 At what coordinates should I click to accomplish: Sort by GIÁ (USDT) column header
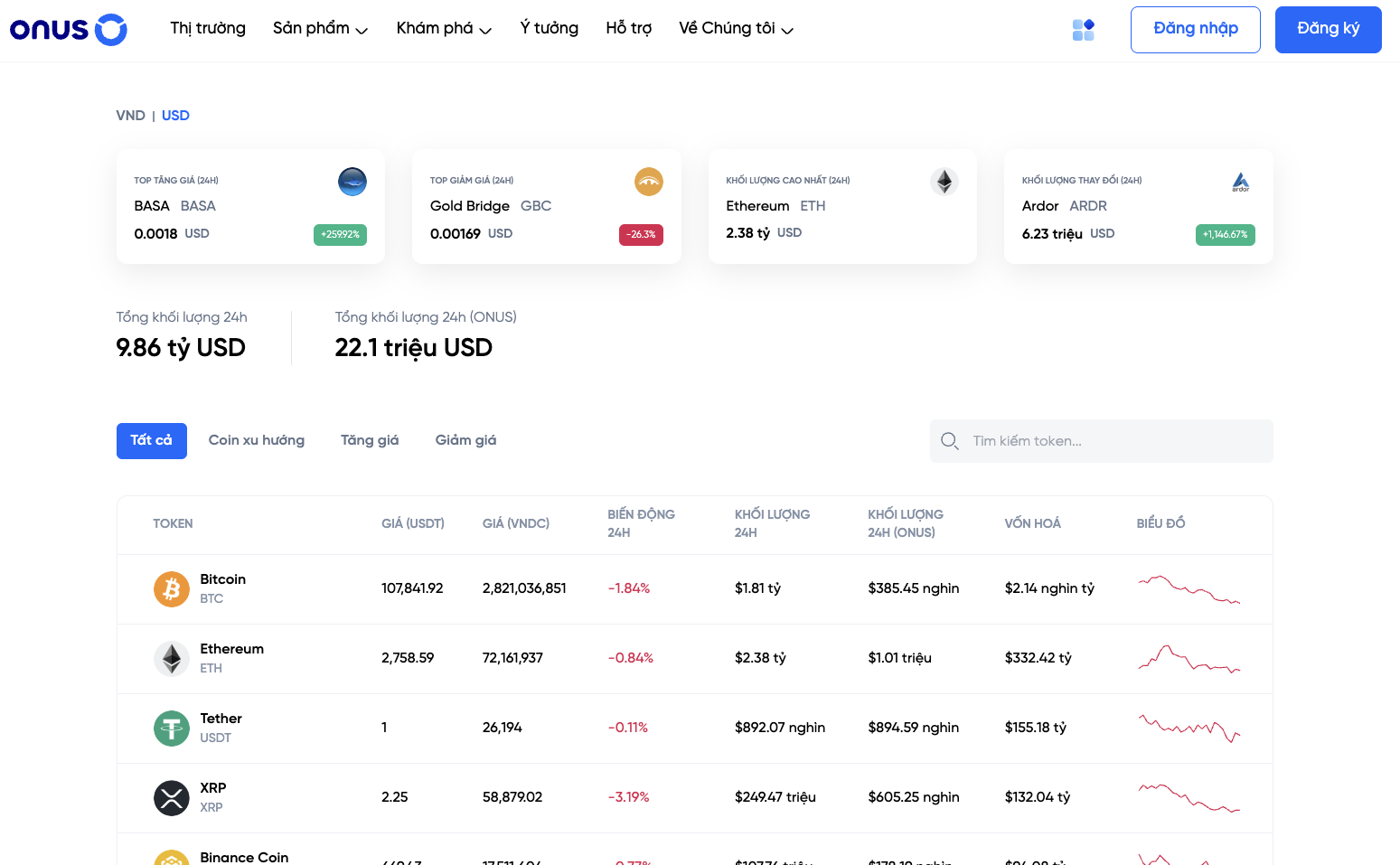tap(413, 523)
